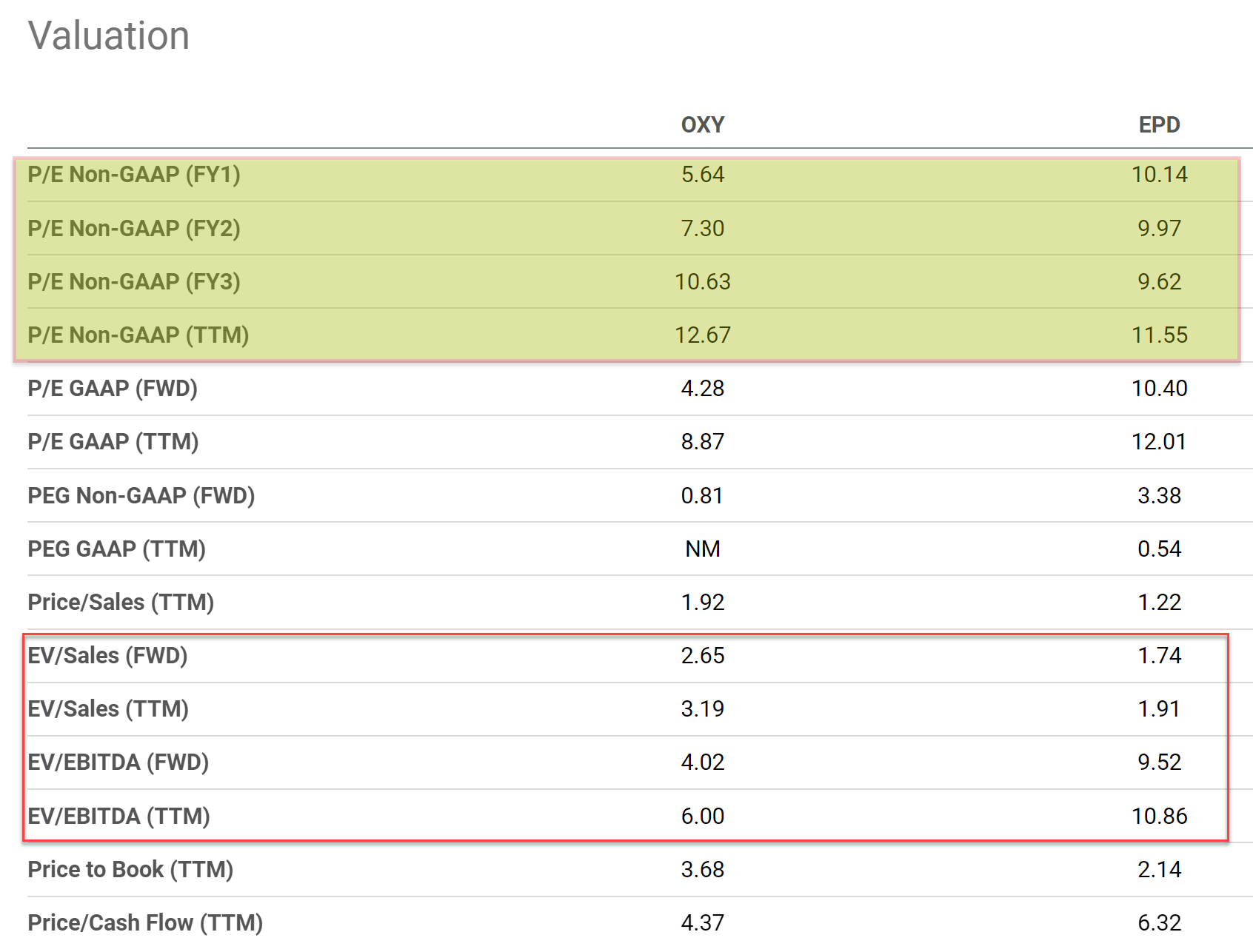Select EPD TTM Non-GAAP P/E value 11.55
1253x952 pixels.
pos(1159,335)
